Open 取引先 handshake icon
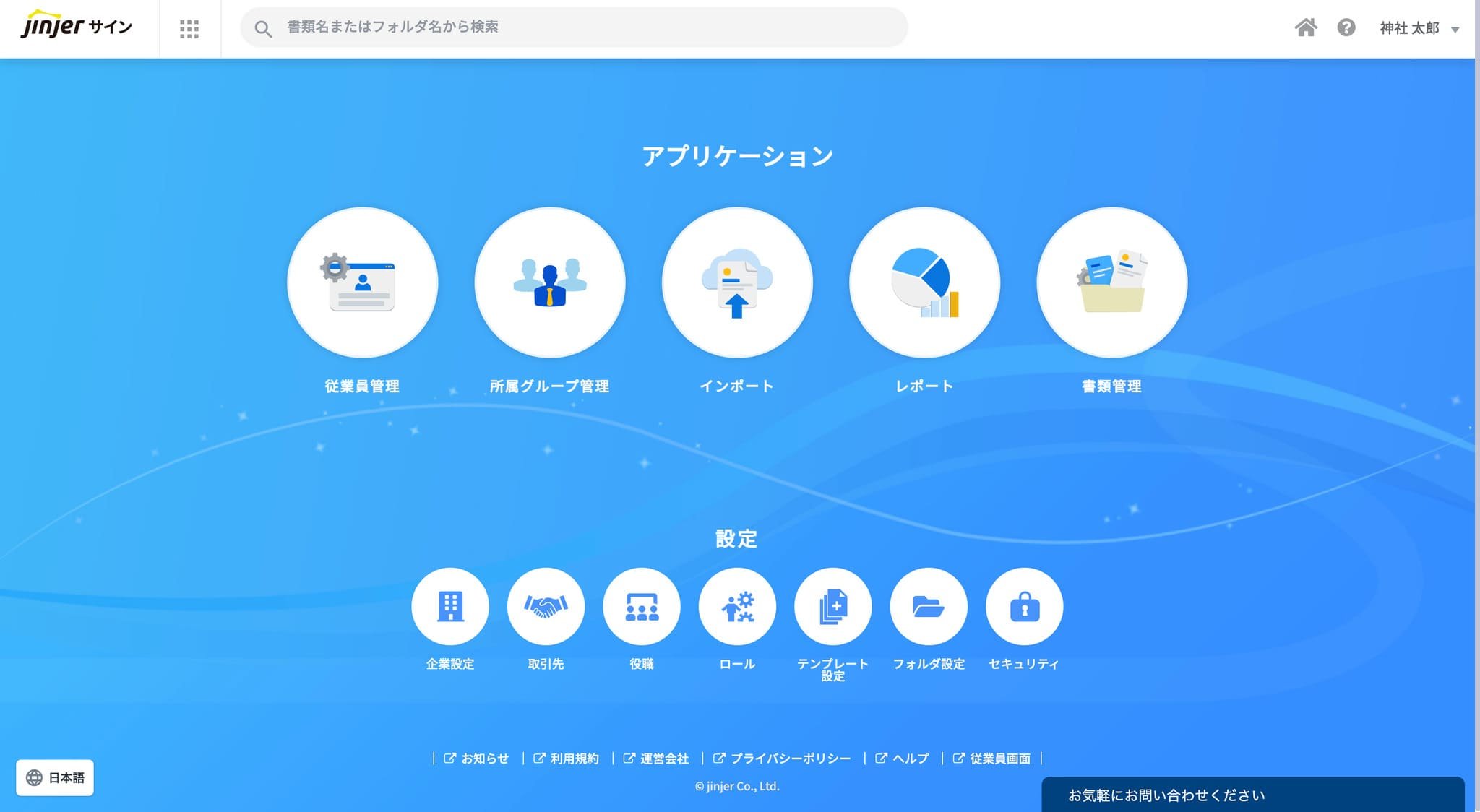 tap(546, 606)
